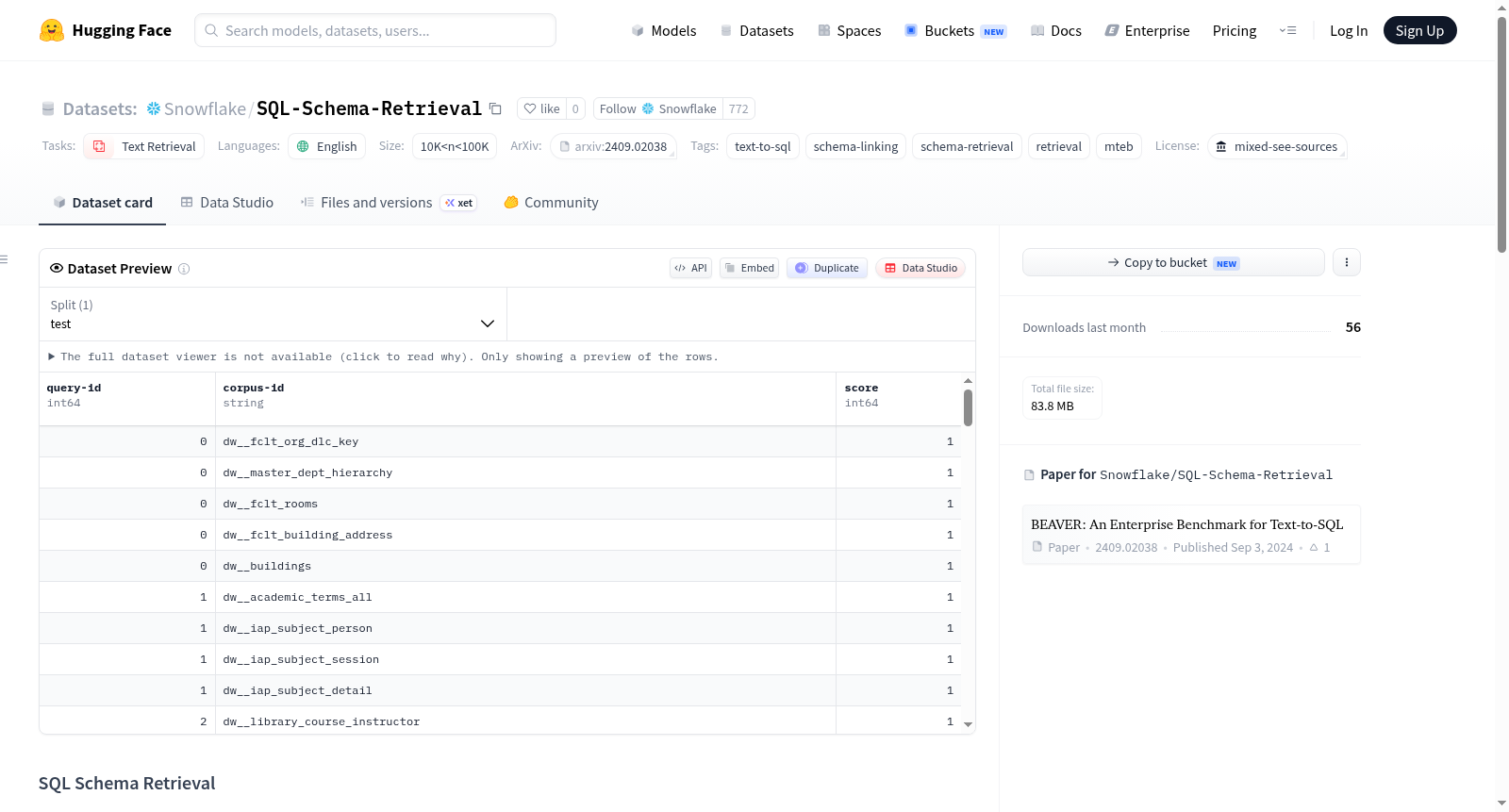1509x812 pixels.
Task: Select the dw__iap_subject_session cell
Action: click(525, 659)
